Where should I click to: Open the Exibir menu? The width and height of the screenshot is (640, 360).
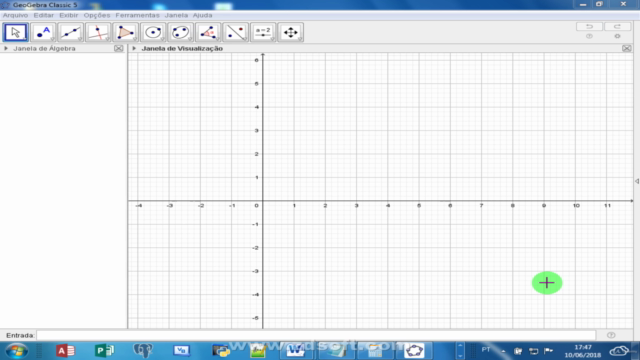69,15
